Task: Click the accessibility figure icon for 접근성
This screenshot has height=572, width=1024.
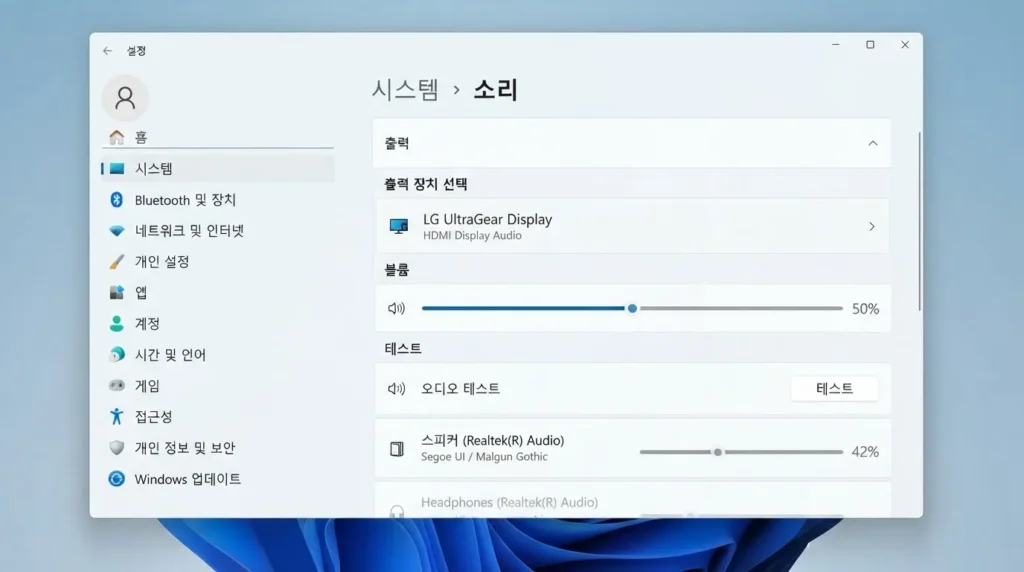Action: pyautogui.click(x=117, y=417)
